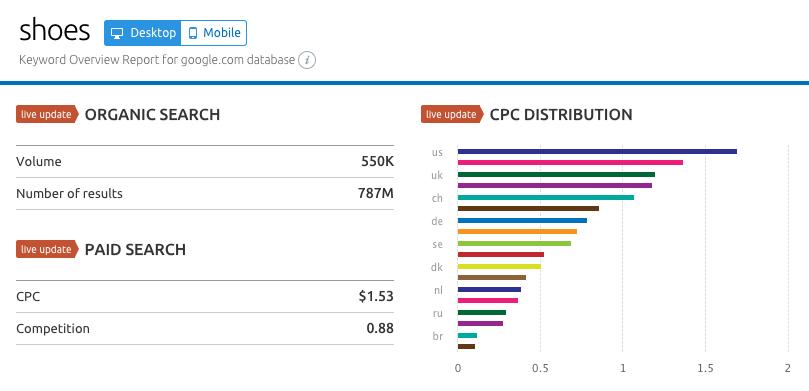
Task: Select the teal ch bar in chart
Action: (x=546, y=198)
